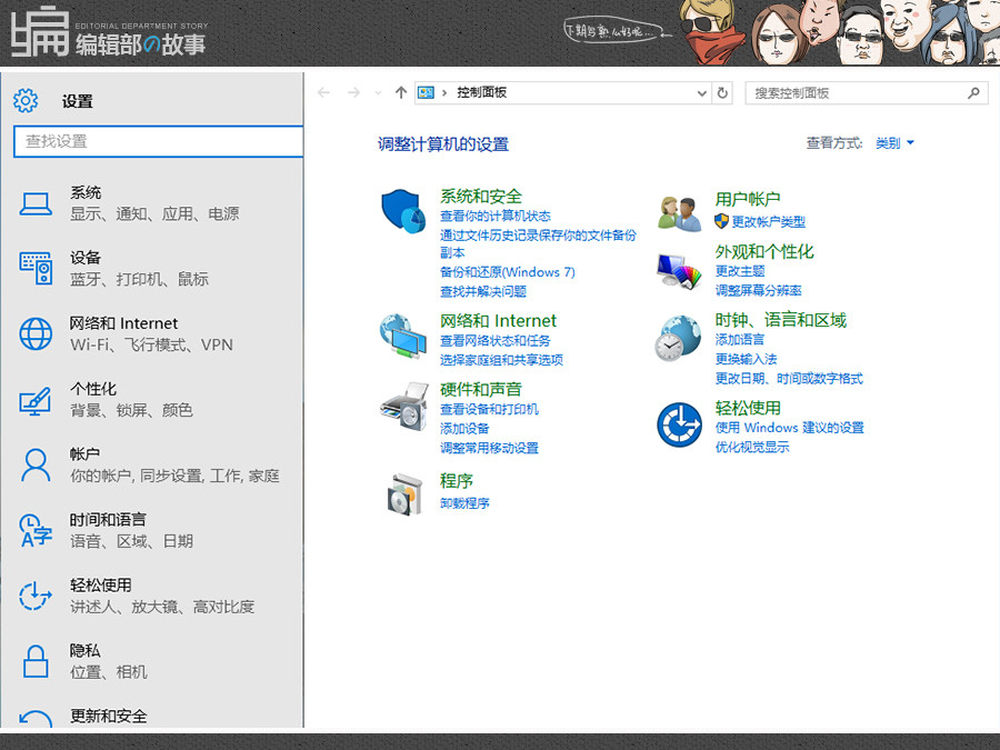The height and width of the screenshot is (750, 1000).
Task: Click the 控制面板 address bar breadcrumb
Action: pos(482,92)
